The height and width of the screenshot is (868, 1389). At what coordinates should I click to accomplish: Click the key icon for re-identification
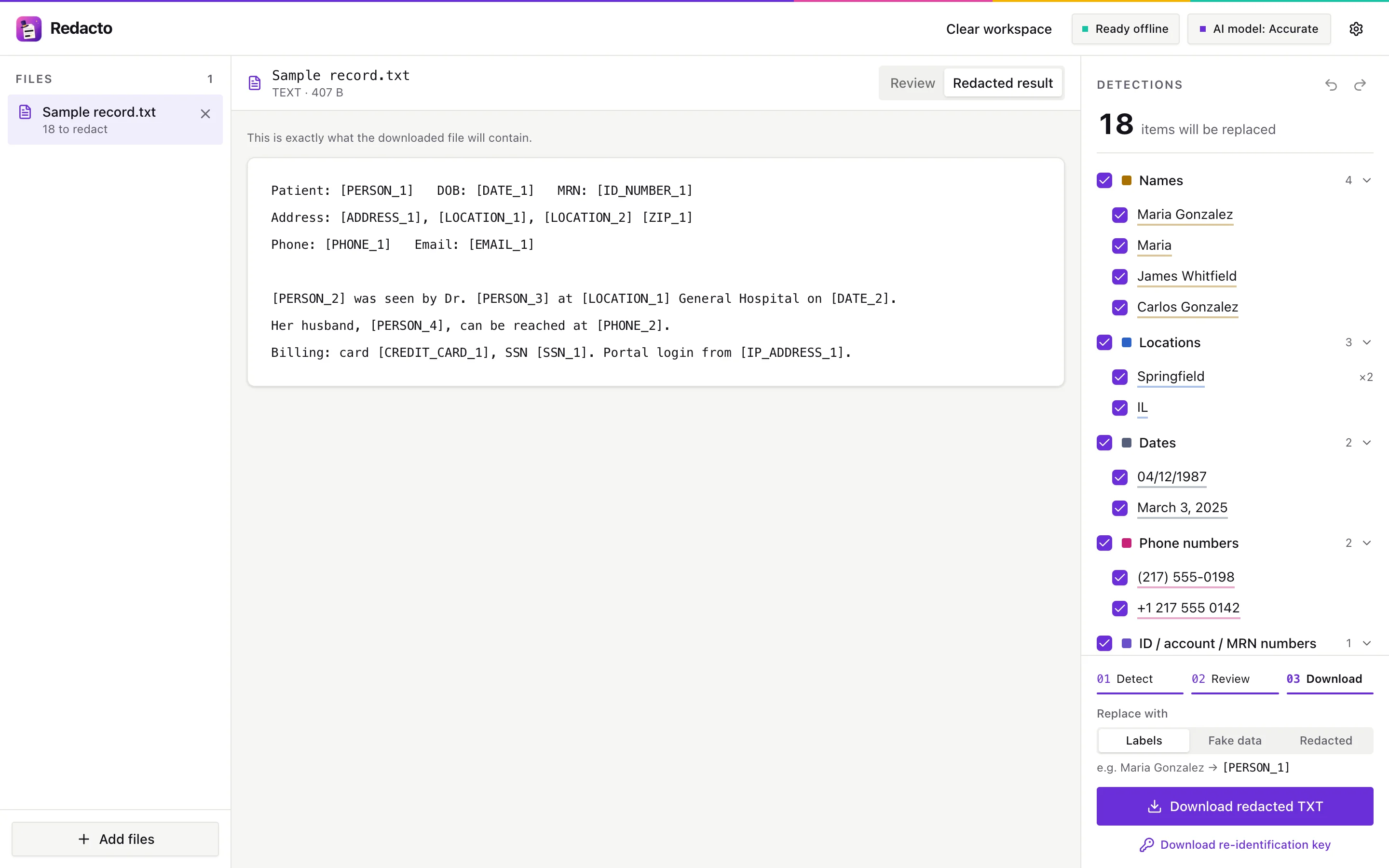point(1147,844)
